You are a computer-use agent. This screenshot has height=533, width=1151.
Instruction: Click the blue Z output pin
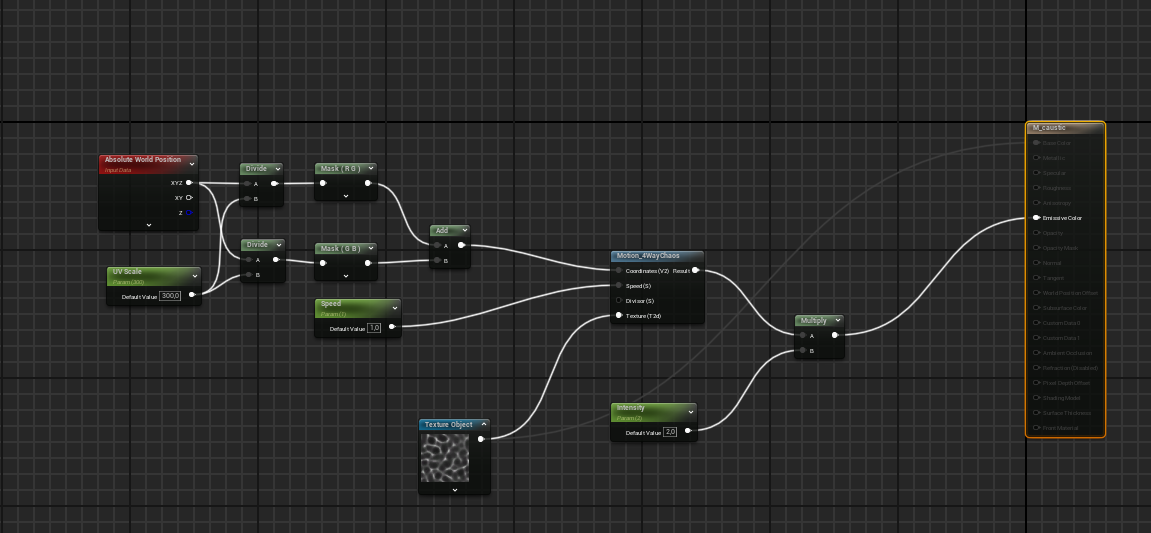tap(189, 213)
